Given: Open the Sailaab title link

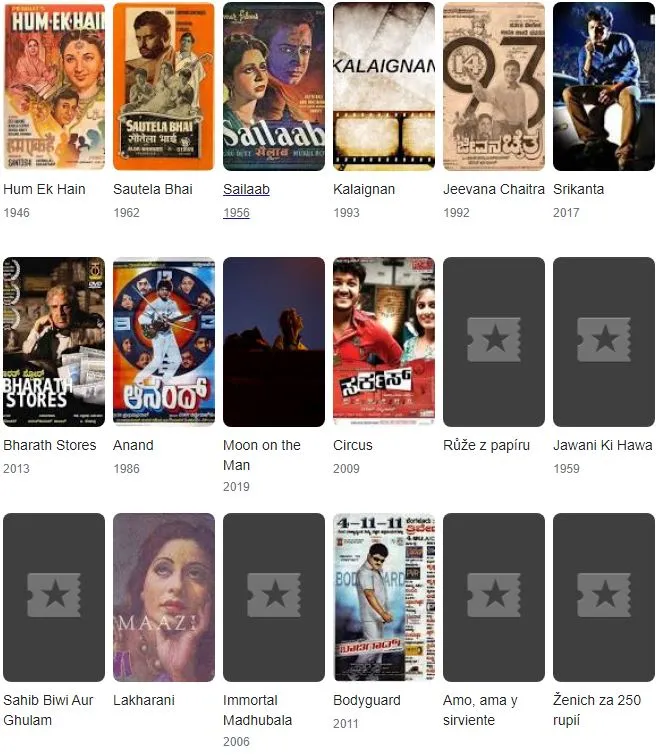Looking at the screenshot, I should (x=246, y=189).
